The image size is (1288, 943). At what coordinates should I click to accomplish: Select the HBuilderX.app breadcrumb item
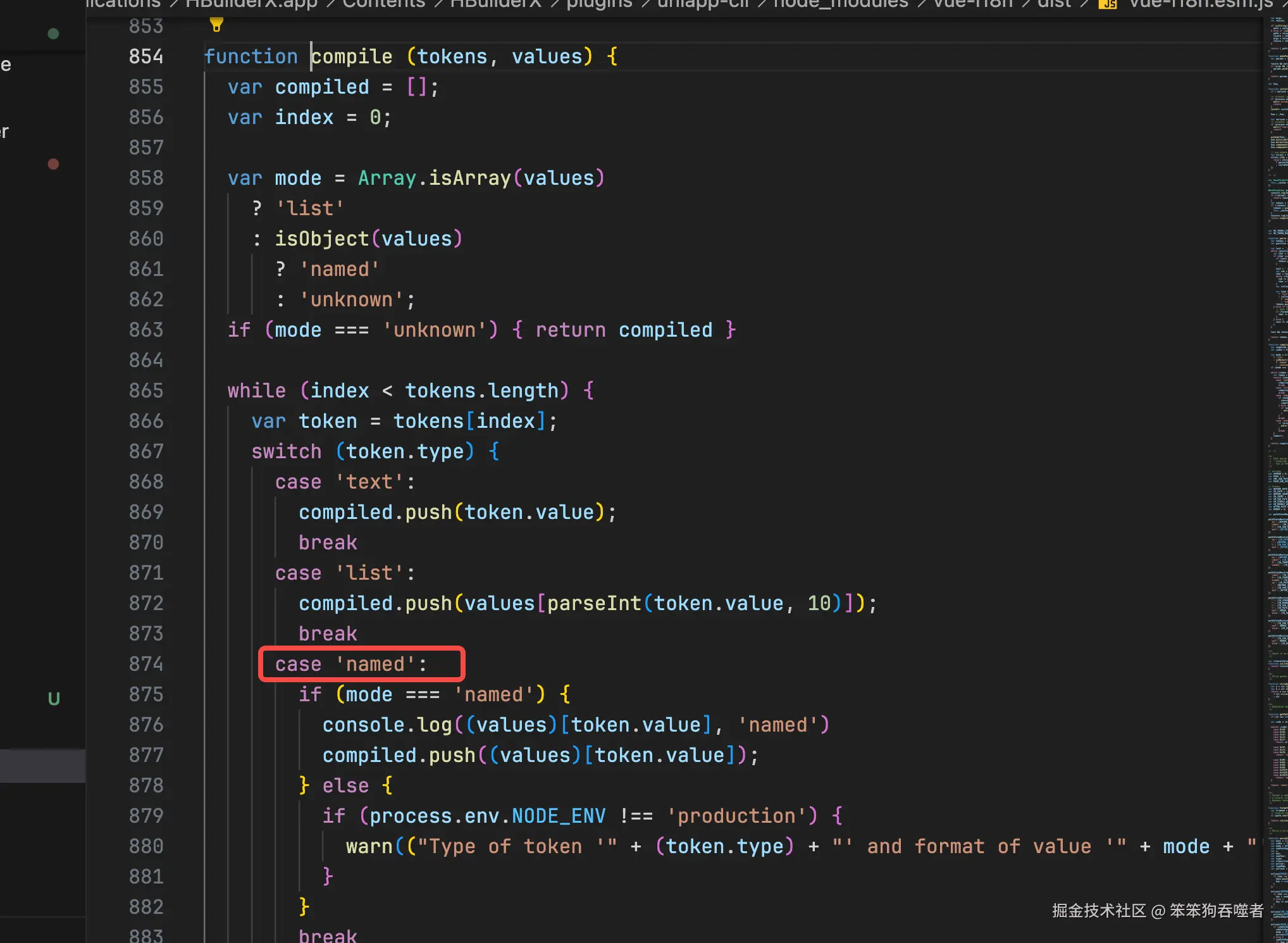251,4
